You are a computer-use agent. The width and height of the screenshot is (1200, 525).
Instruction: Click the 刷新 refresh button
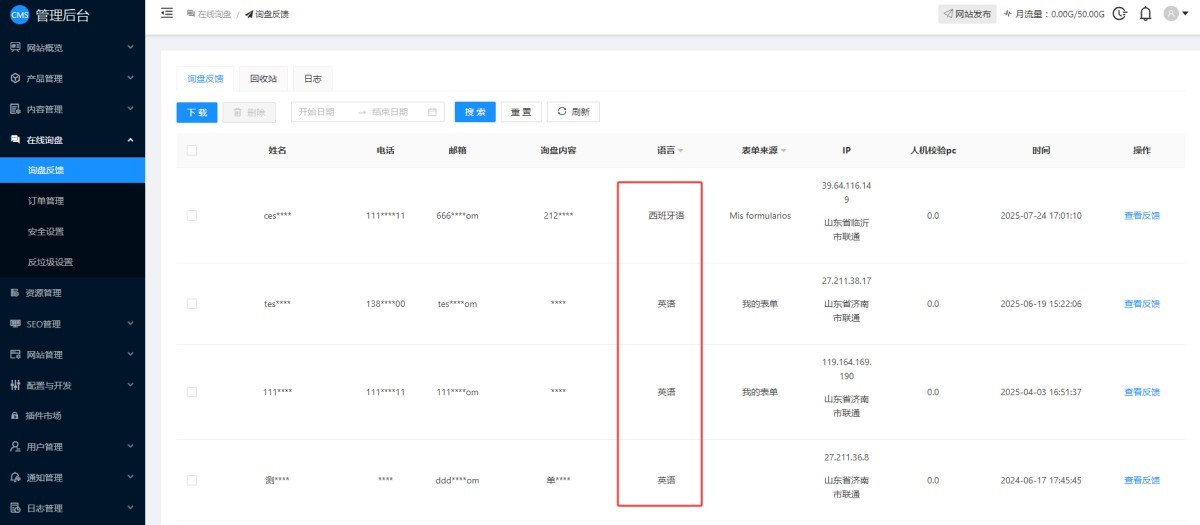pyautogui.click(x=573, y=112)
